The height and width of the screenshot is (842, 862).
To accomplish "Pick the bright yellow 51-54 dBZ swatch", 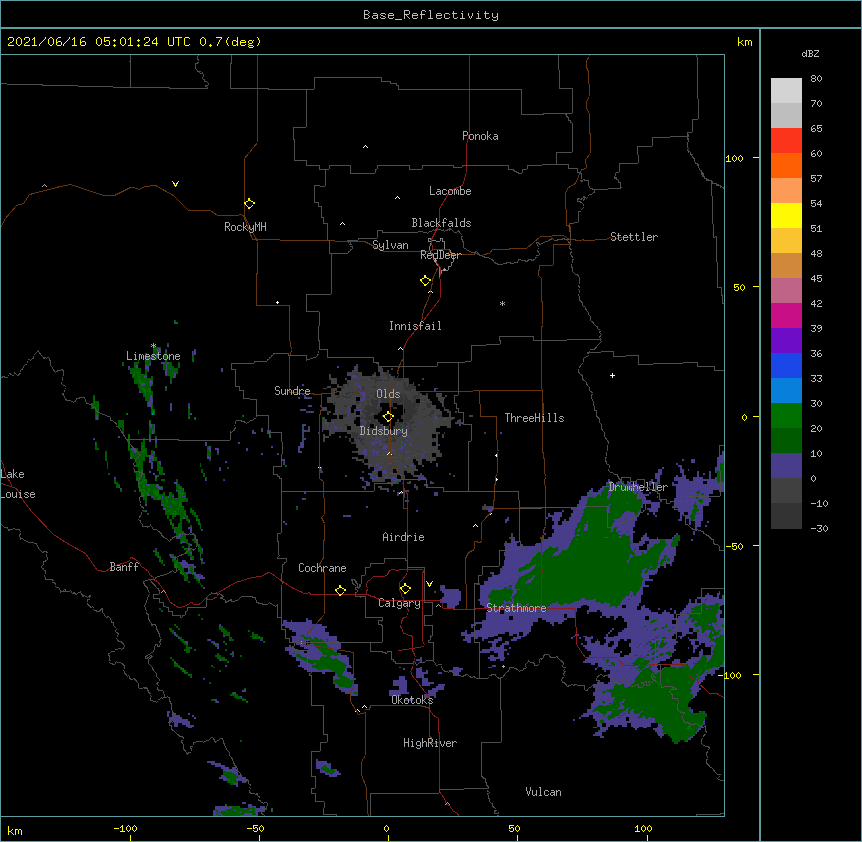I will [786, 215].
